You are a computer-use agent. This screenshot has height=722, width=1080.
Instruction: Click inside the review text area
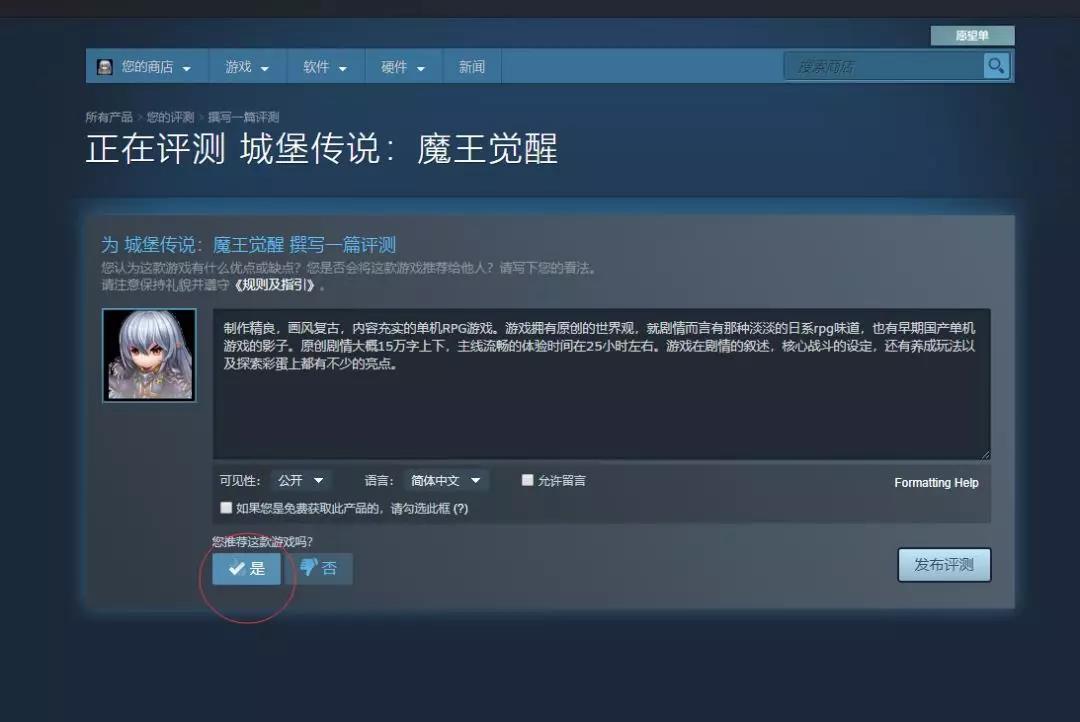click(x=601, y=384)
